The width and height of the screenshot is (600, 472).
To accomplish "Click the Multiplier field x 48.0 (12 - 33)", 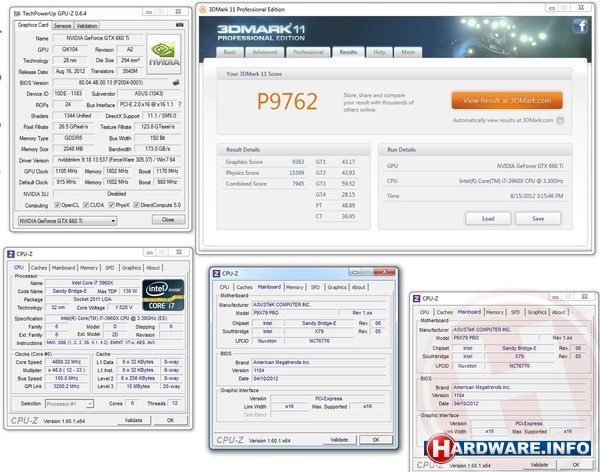I will point(67,370).
